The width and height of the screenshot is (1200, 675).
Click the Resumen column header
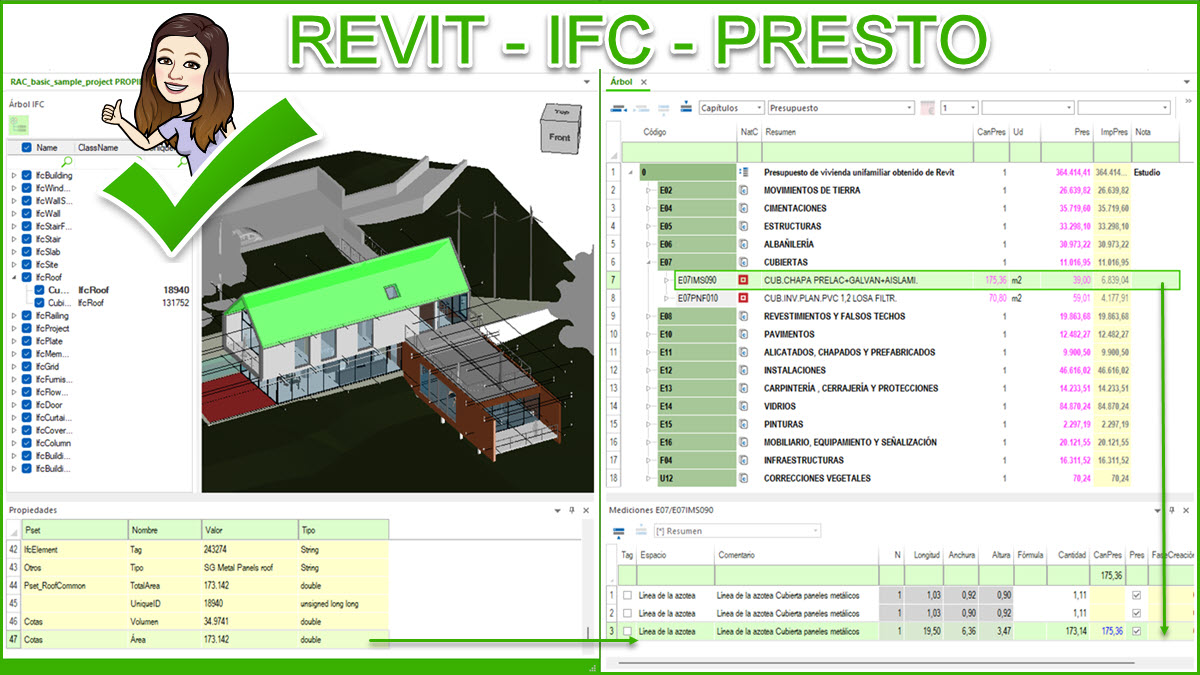(x=866, y=132)
